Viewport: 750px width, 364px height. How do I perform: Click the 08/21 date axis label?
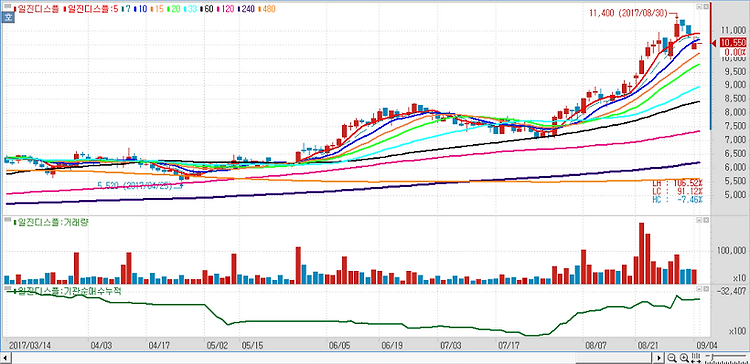click(x=647, y=344)
